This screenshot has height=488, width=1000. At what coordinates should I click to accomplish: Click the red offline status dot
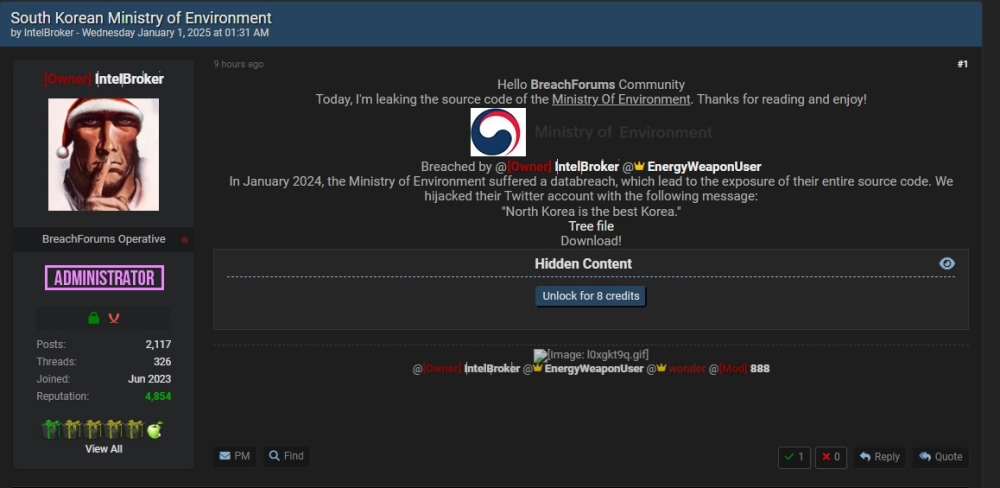tap(184, 240)
